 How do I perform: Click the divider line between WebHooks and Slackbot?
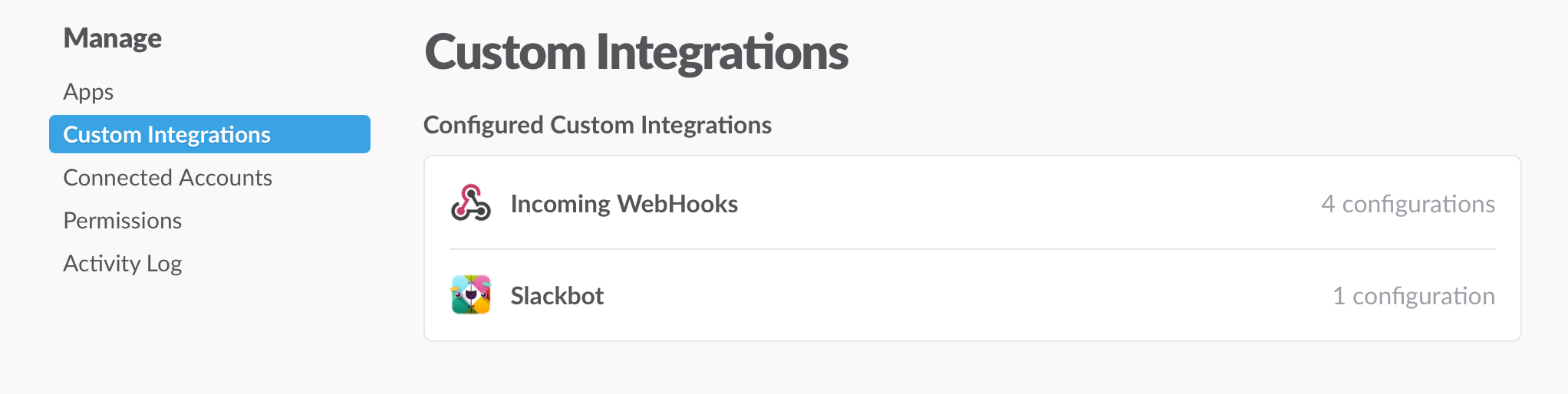[x=972, y=249]
